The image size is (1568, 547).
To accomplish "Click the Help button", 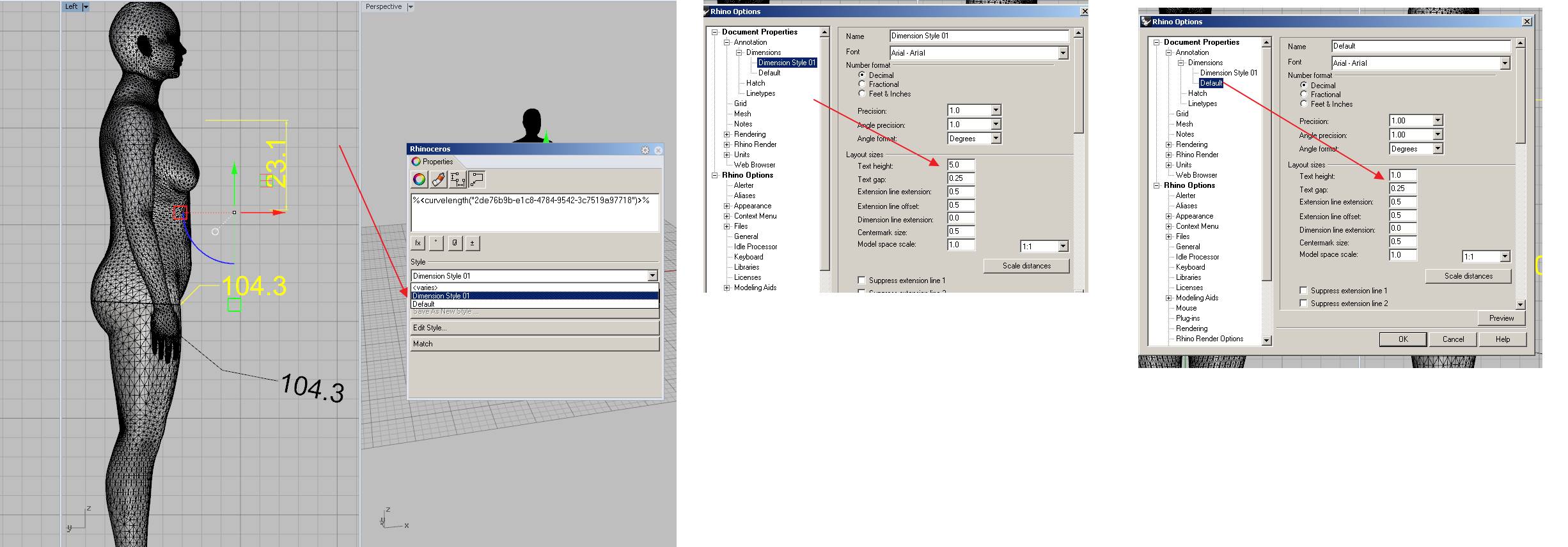I will point(1503,339).
